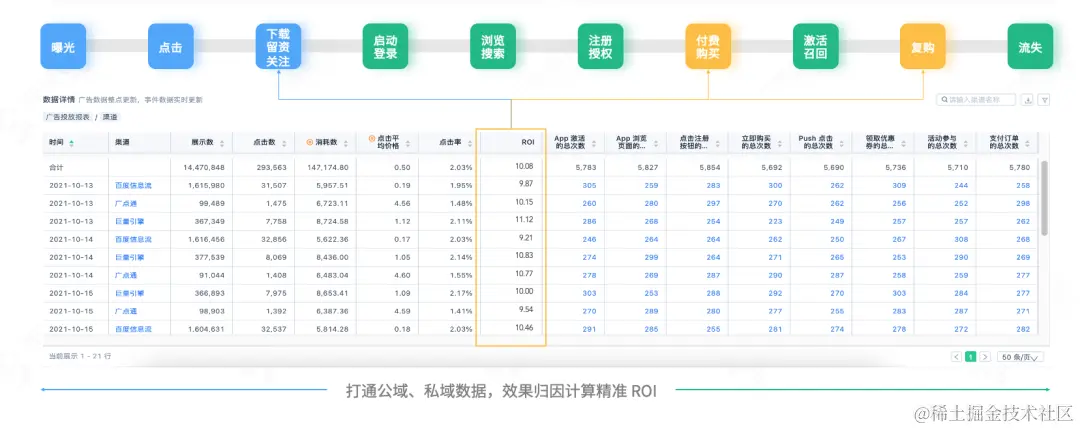Open 巨量引擎 link in 2021-10-15 row
Viewport: 1080px width, 430px height.
point(129,293)
